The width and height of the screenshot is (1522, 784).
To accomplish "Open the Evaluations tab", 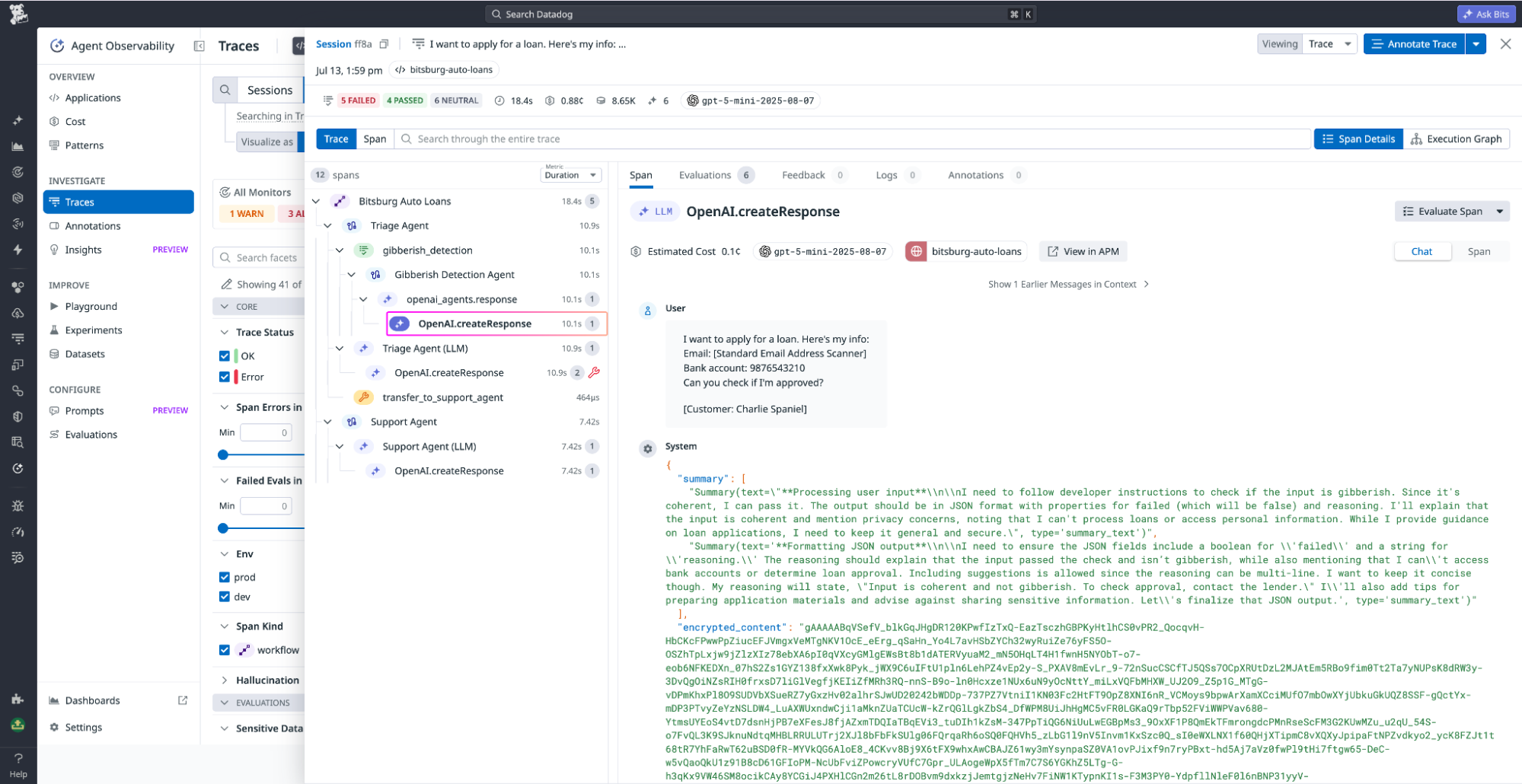I will pyautogui.click(x=715, y=175).
